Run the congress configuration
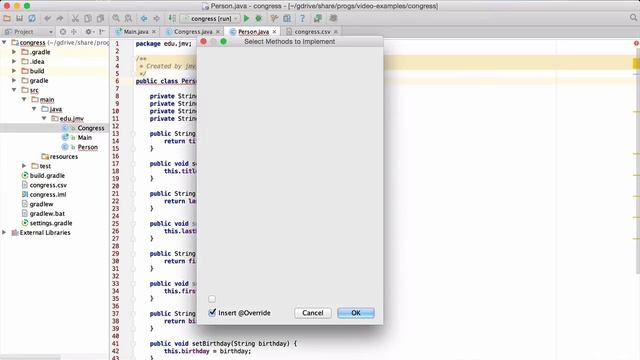Viewport: 640px width, 360px height. tap(246, 18)
